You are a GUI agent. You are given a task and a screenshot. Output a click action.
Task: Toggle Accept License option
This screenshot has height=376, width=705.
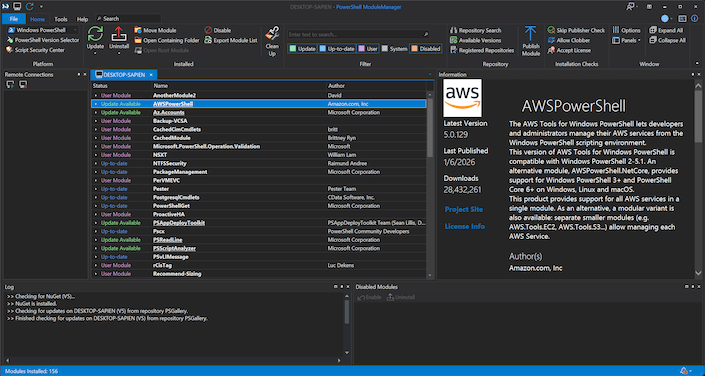(570, 50)
